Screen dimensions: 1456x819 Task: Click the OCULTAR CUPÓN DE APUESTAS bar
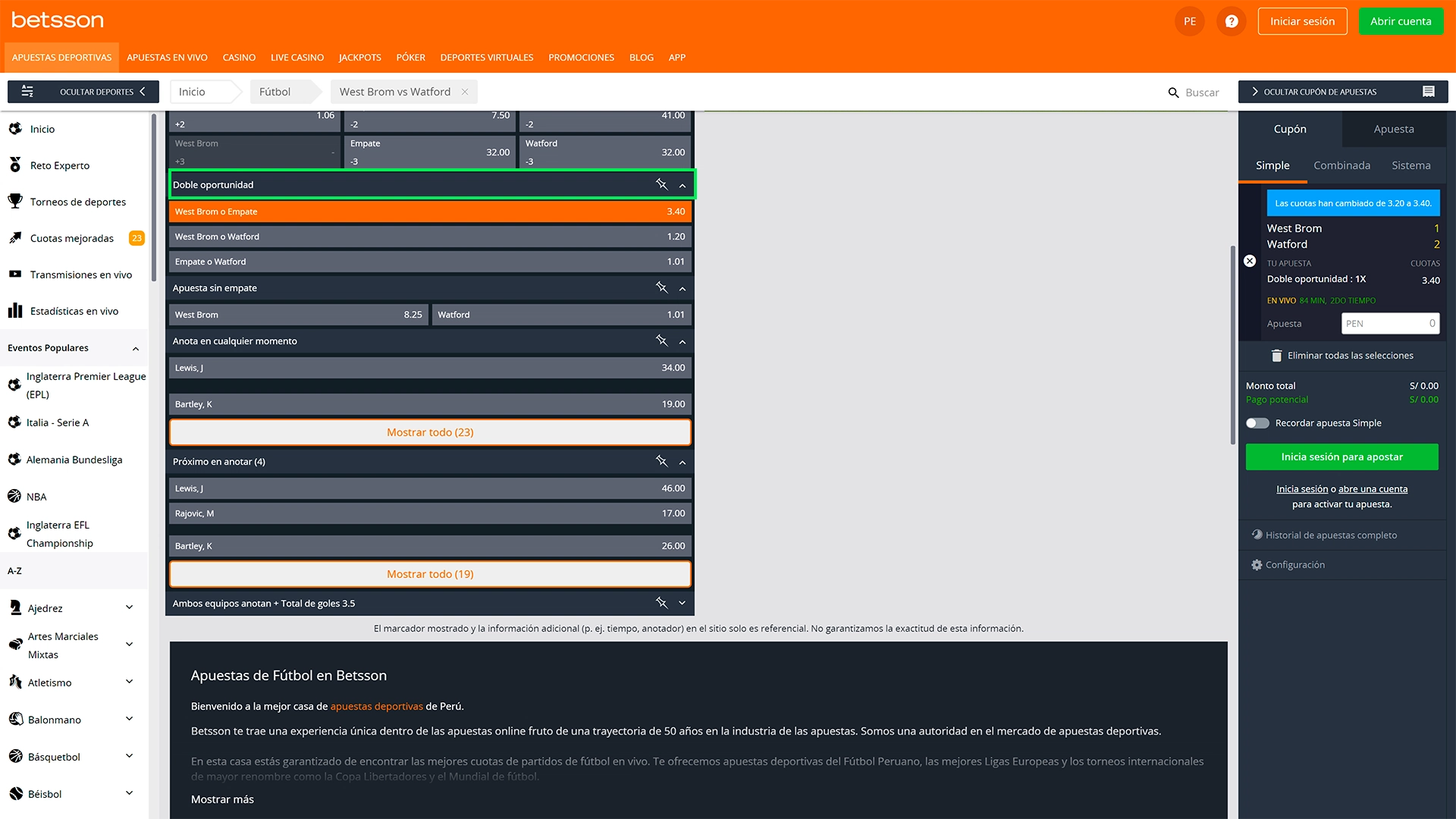1343,92
